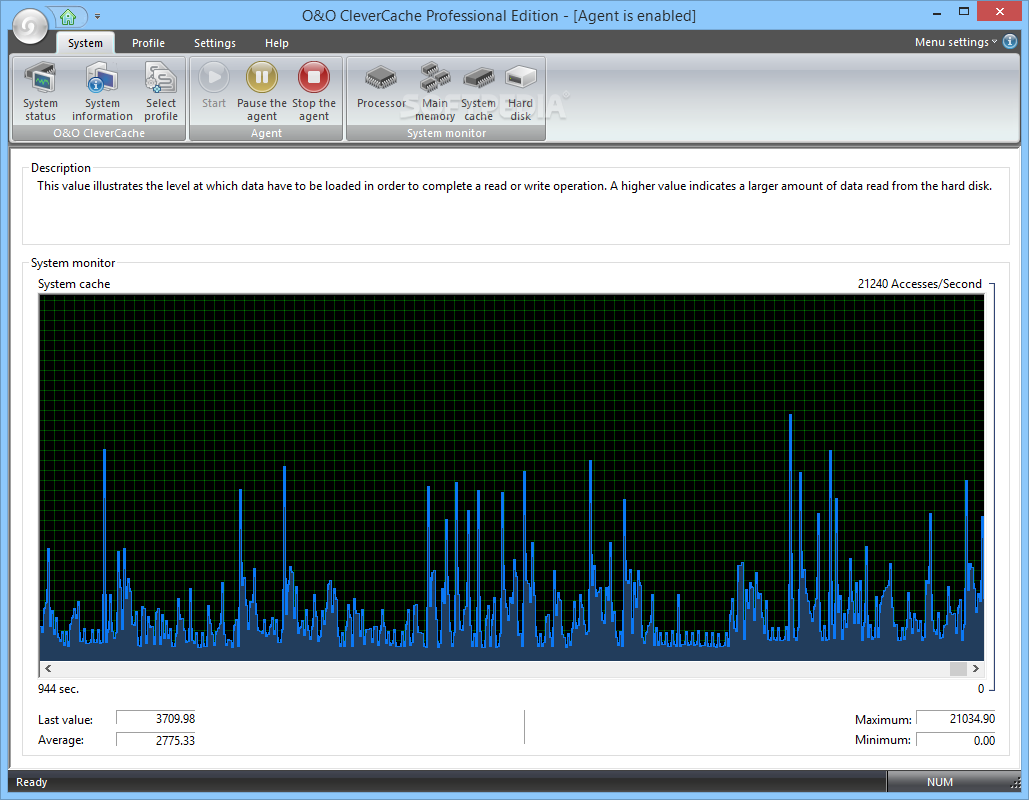Show the Main memory monitor
Viewport: 1029px width, 800px height.
pyautogui.click(x=434, y=91)
